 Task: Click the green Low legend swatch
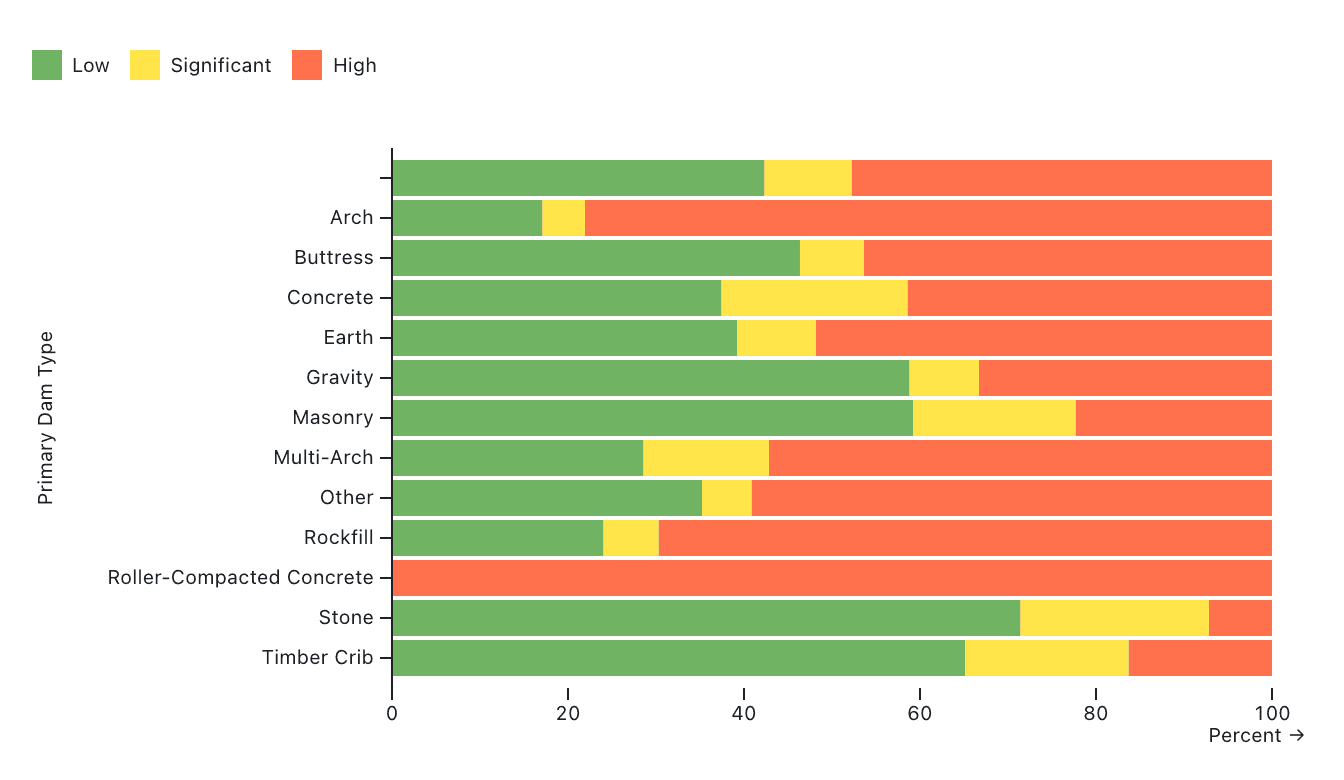pyautogui.click(x=47, y=65)
